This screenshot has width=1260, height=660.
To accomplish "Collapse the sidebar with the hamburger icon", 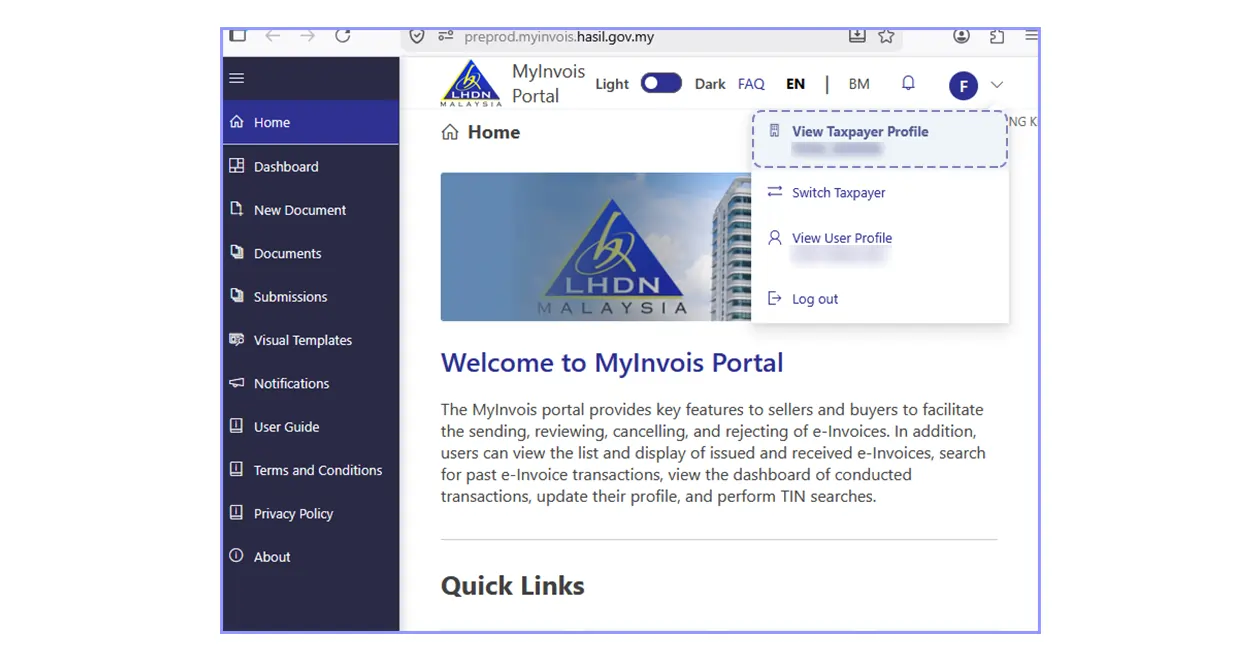I will coord(237,78).
